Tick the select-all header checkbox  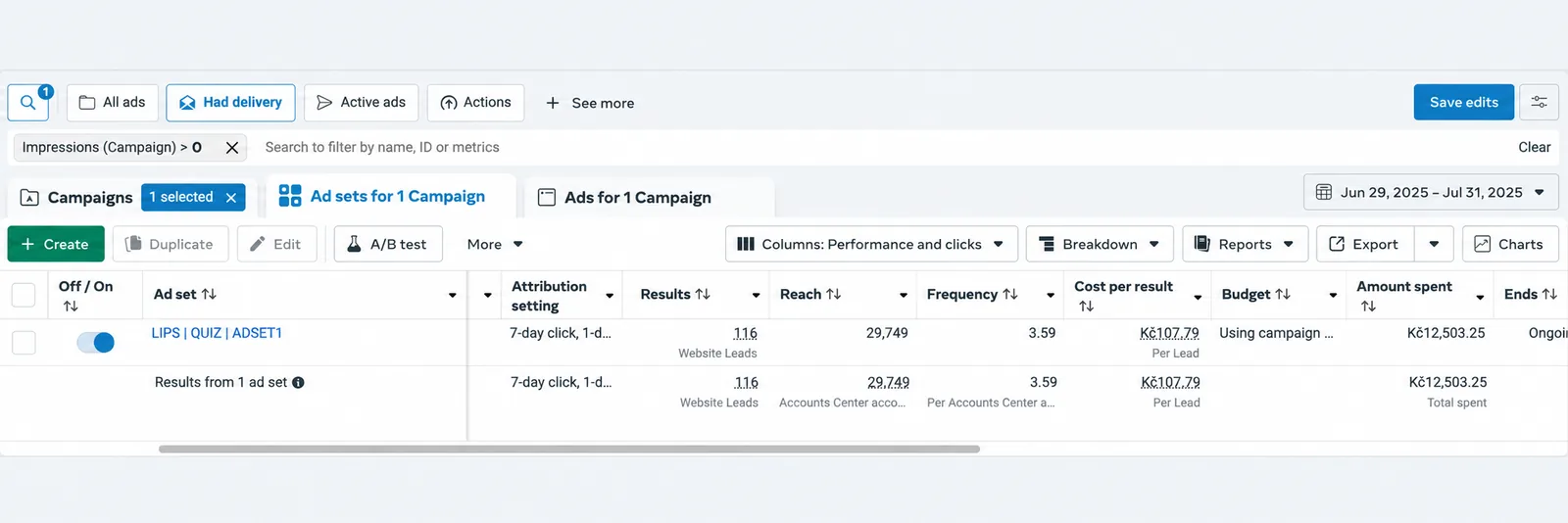pos(24,295)
